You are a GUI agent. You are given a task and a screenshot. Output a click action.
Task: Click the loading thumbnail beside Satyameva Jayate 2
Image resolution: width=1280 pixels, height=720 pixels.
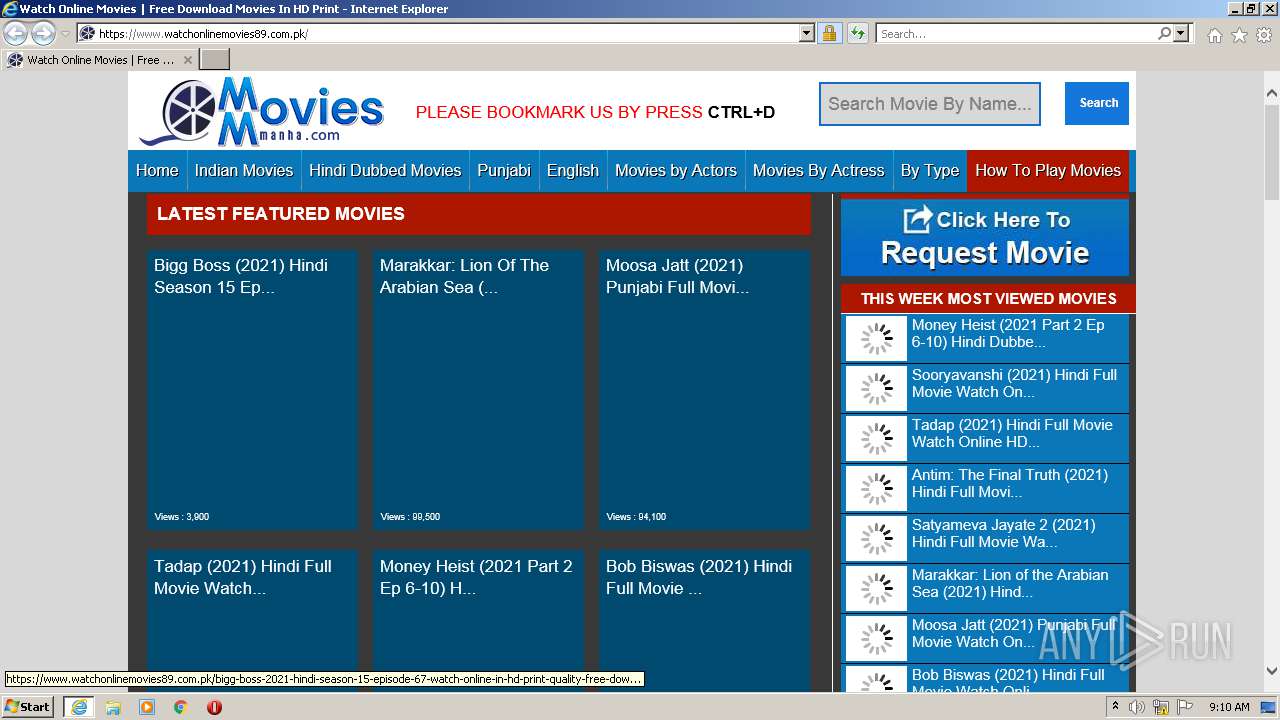point(876,539)
